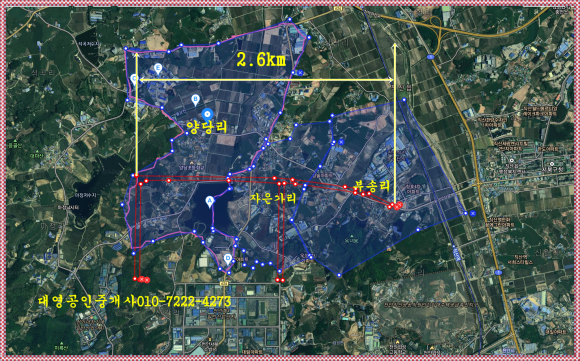The image size is (580, 361).
Task: Select the yellow 양당리 area label
Action: (x=207, y=127)
